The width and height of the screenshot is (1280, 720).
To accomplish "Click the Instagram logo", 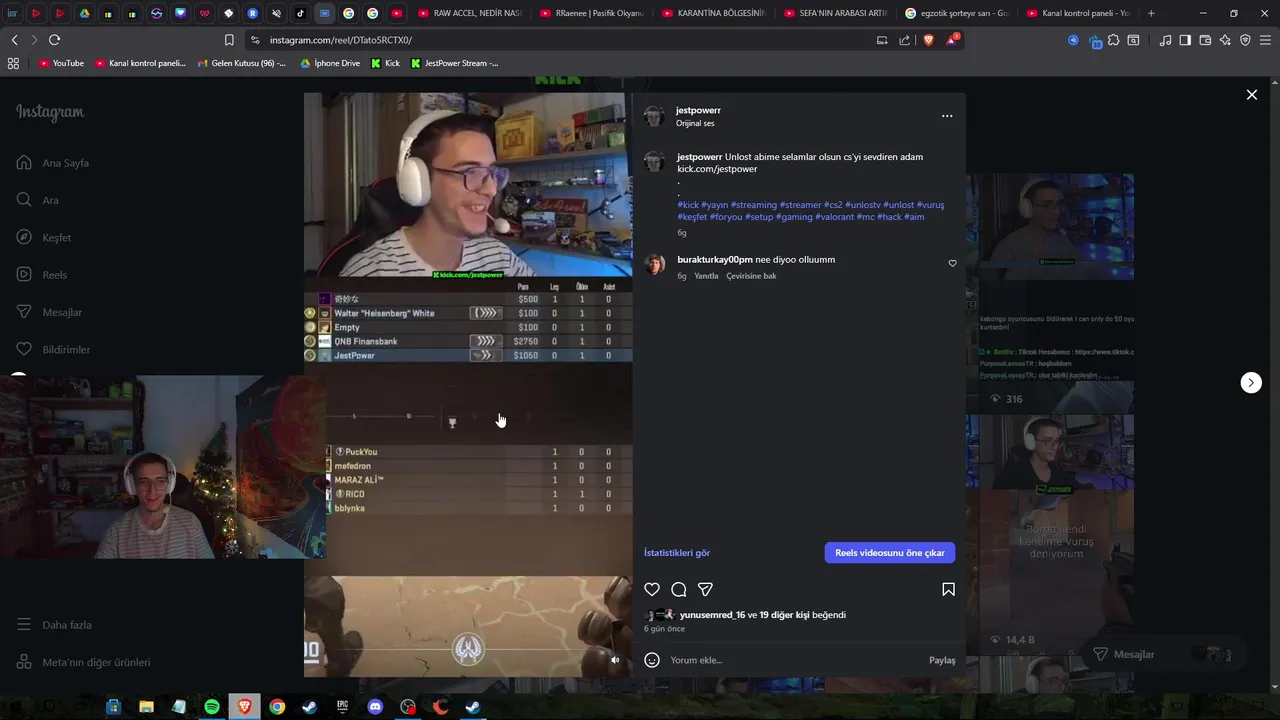I will point(50,112).
